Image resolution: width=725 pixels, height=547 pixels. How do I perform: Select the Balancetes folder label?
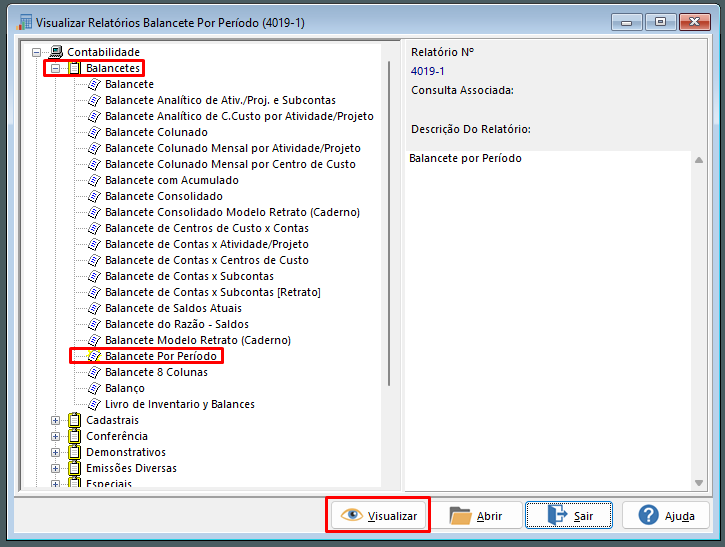[113, 68]
